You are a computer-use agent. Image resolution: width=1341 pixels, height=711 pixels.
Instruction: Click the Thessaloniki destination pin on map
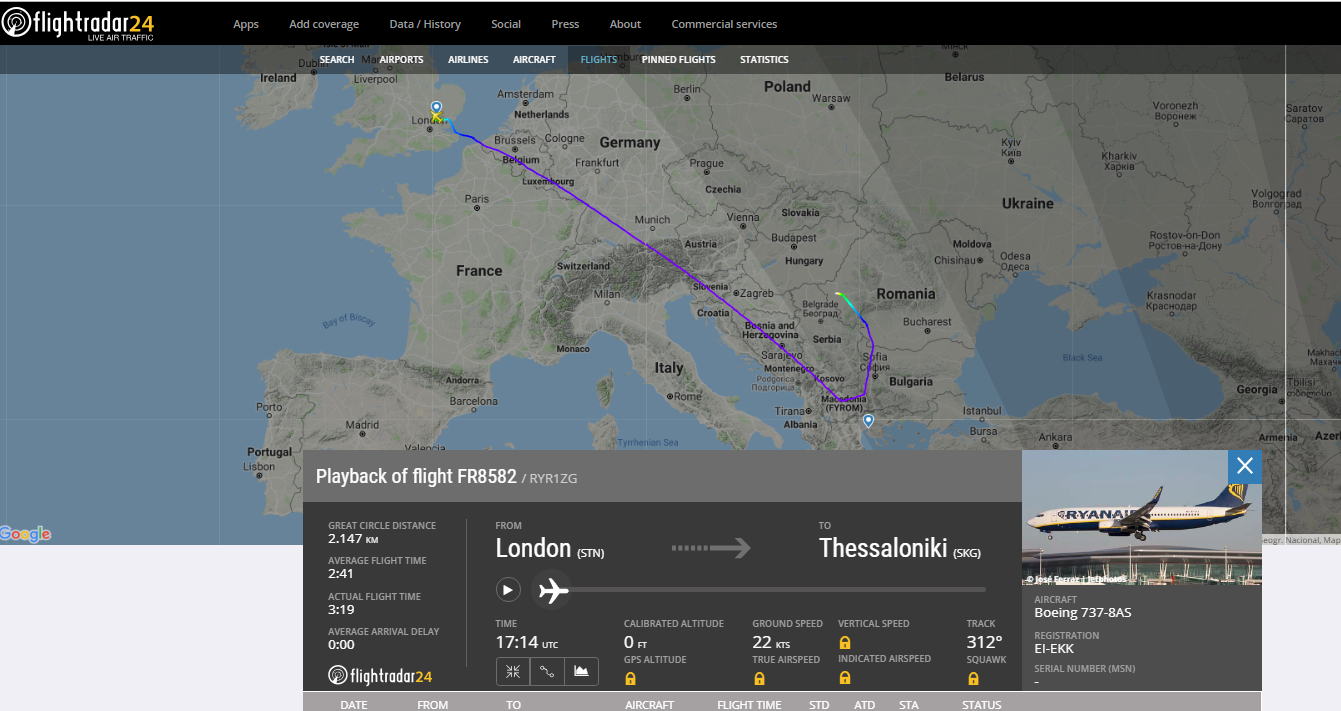point(869,421)
